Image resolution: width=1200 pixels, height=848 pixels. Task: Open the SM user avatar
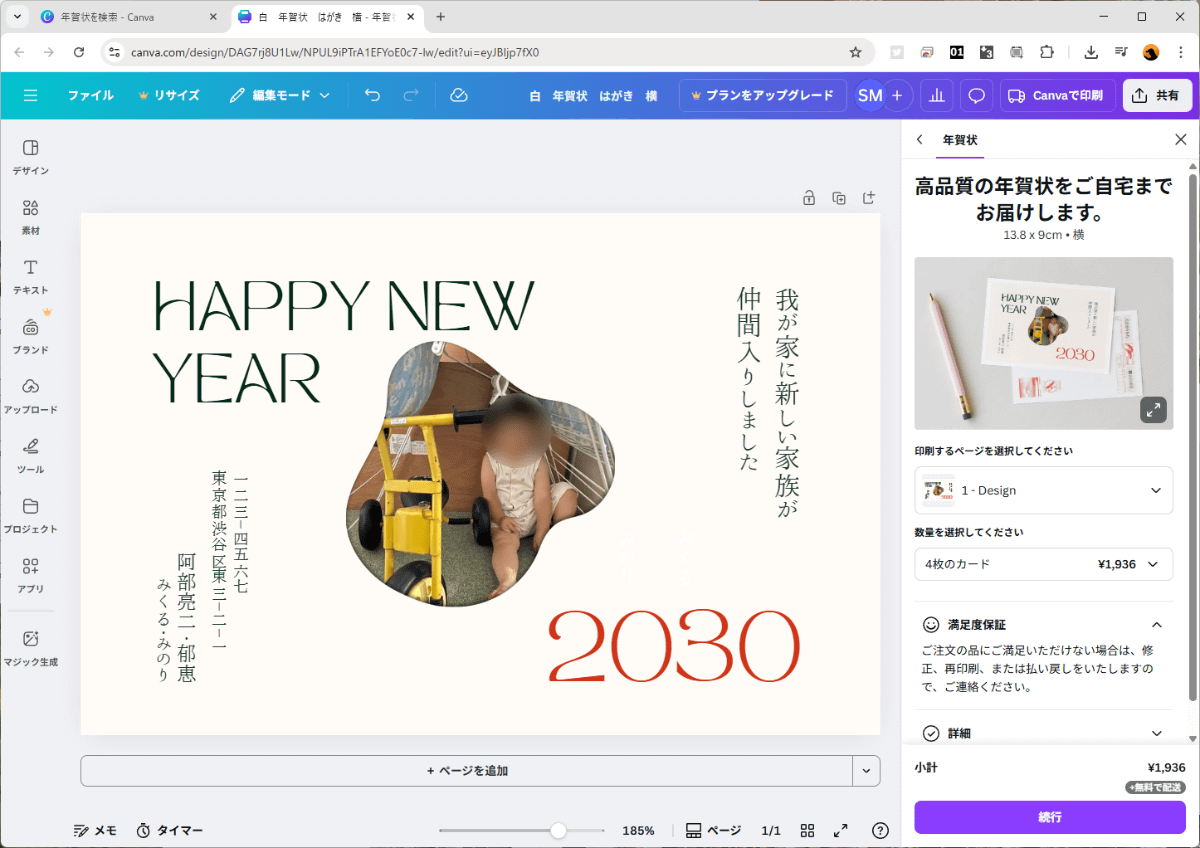[870, 95]
